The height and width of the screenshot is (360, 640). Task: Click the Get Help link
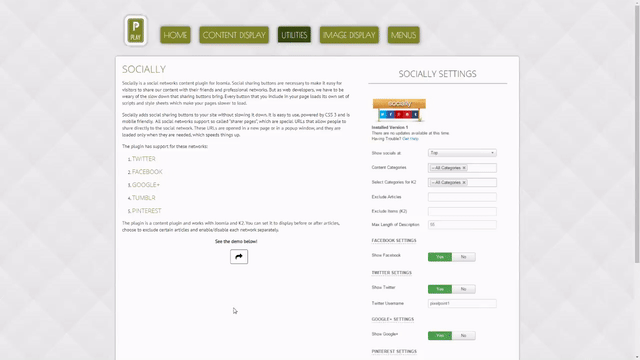click(x=410, y=139)
